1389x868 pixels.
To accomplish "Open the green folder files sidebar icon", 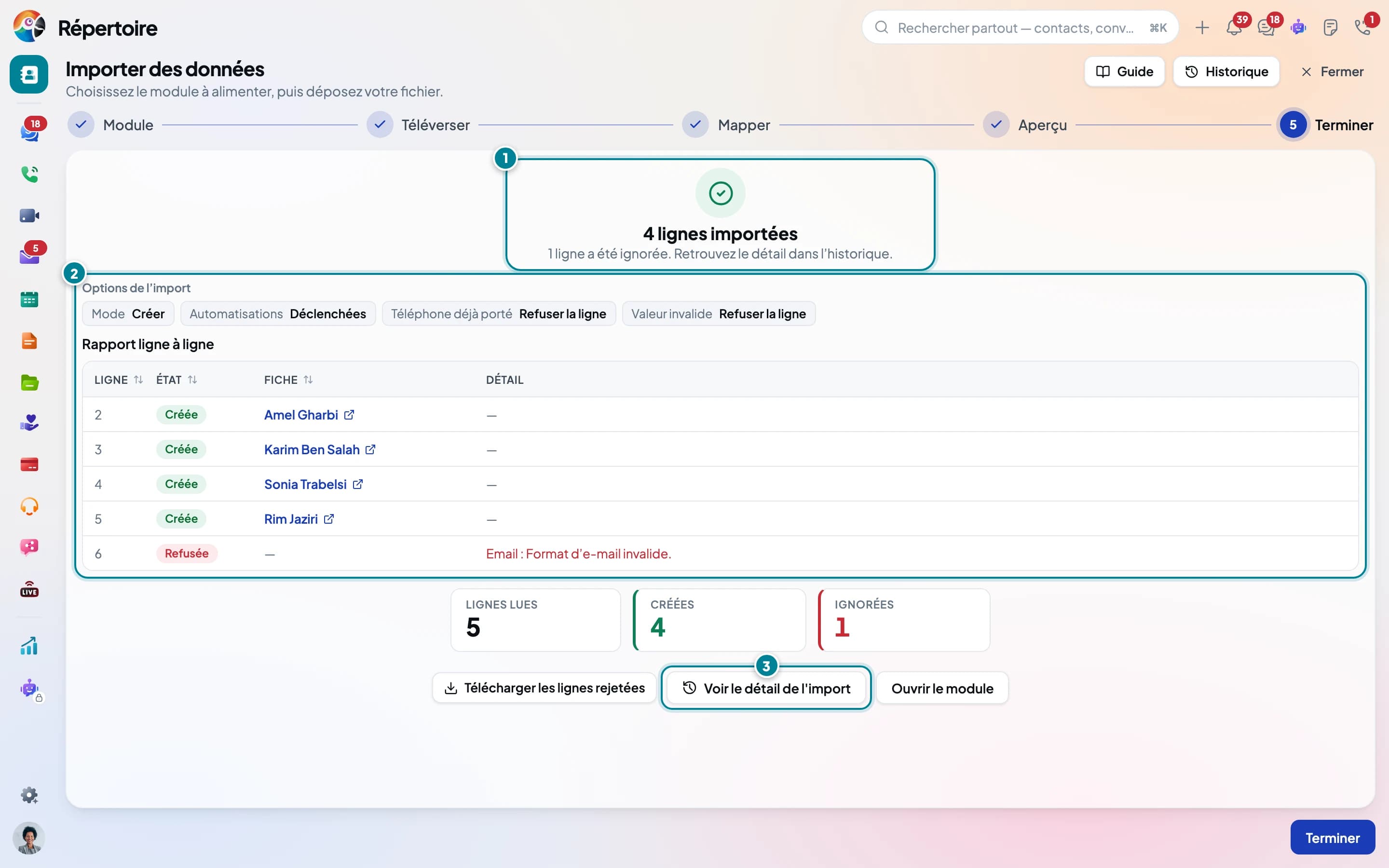I will 29,382.
